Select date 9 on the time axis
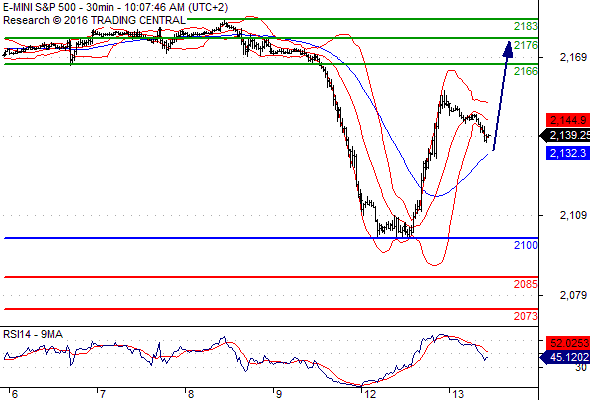 278,394
